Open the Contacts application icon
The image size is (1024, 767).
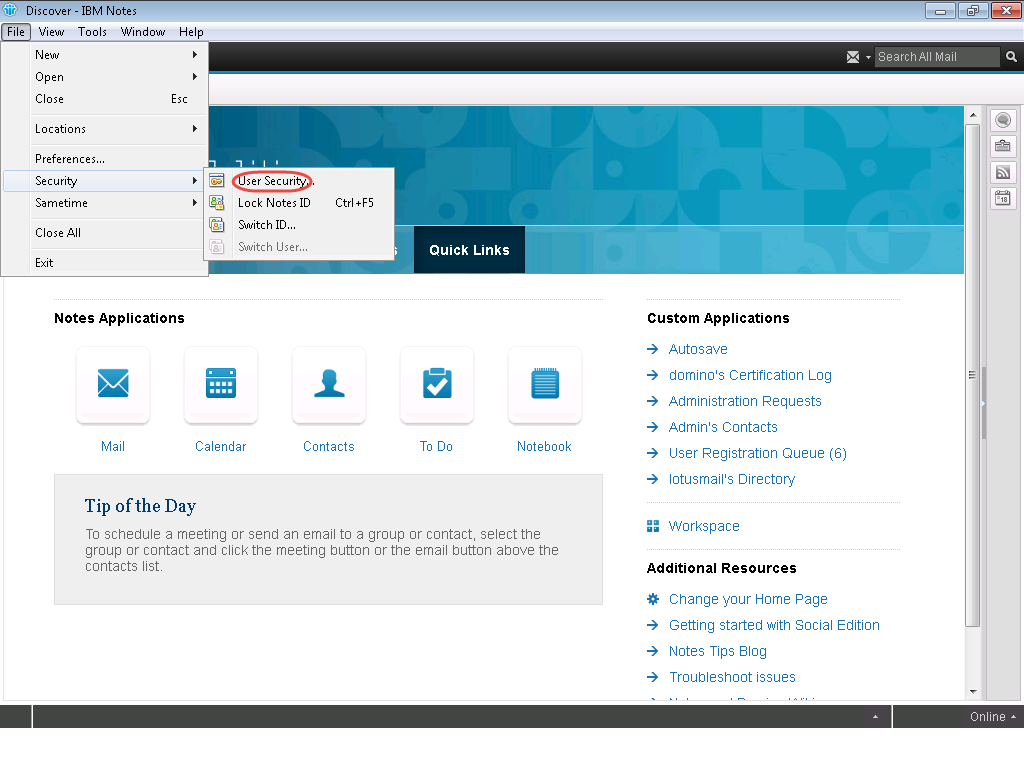coord(329,384)
